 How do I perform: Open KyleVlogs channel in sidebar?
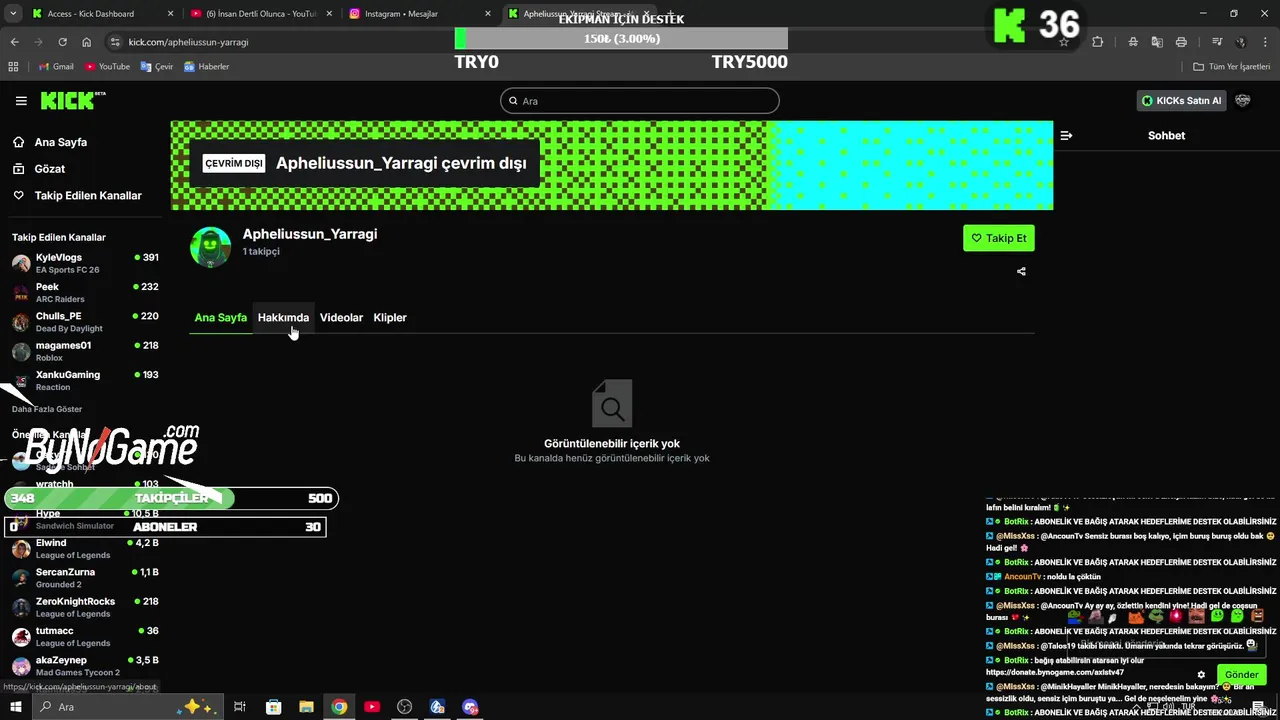[x=85, y=263]
